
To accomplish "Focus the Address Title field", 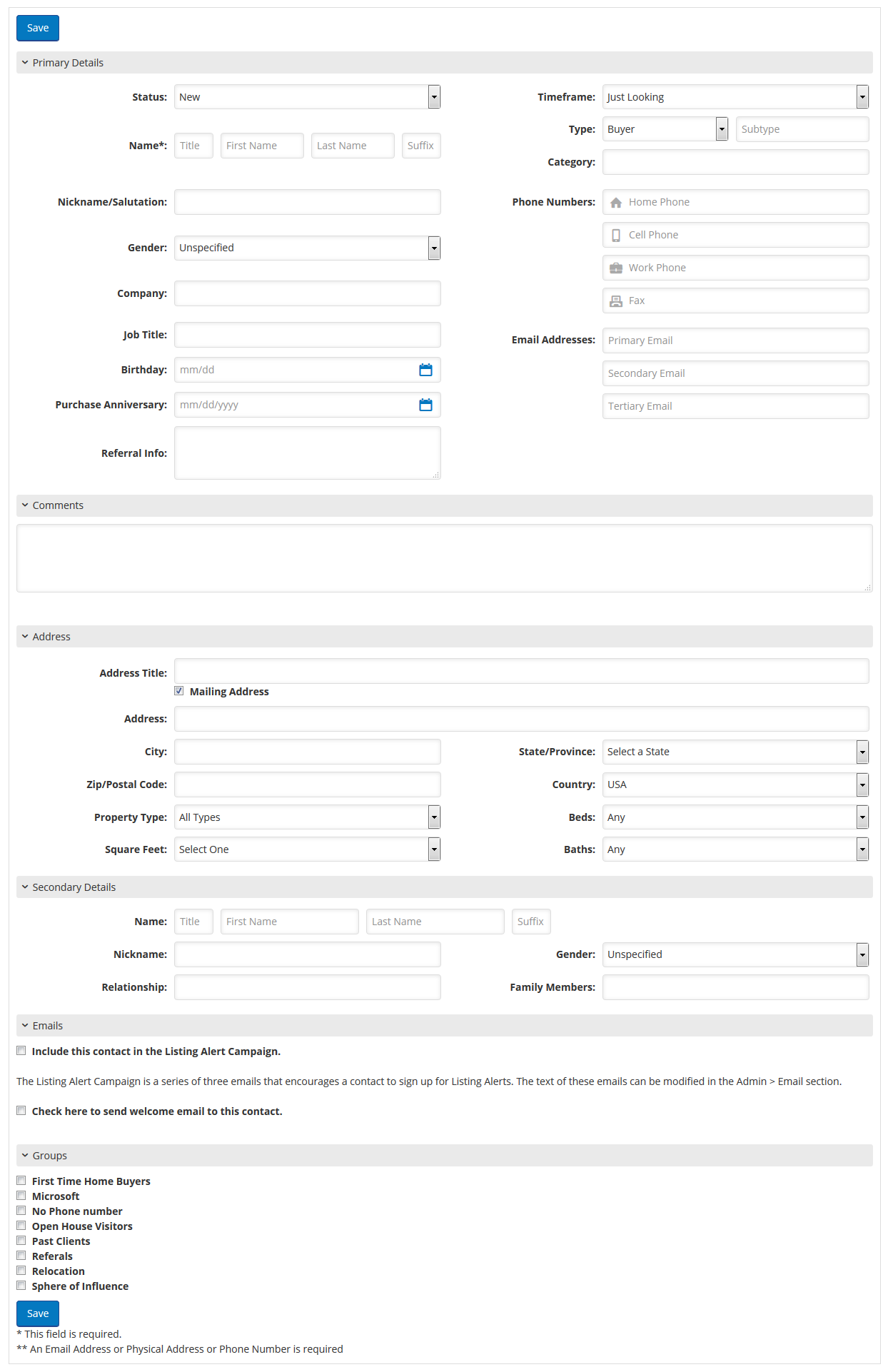I will click(x=522, y=671).
